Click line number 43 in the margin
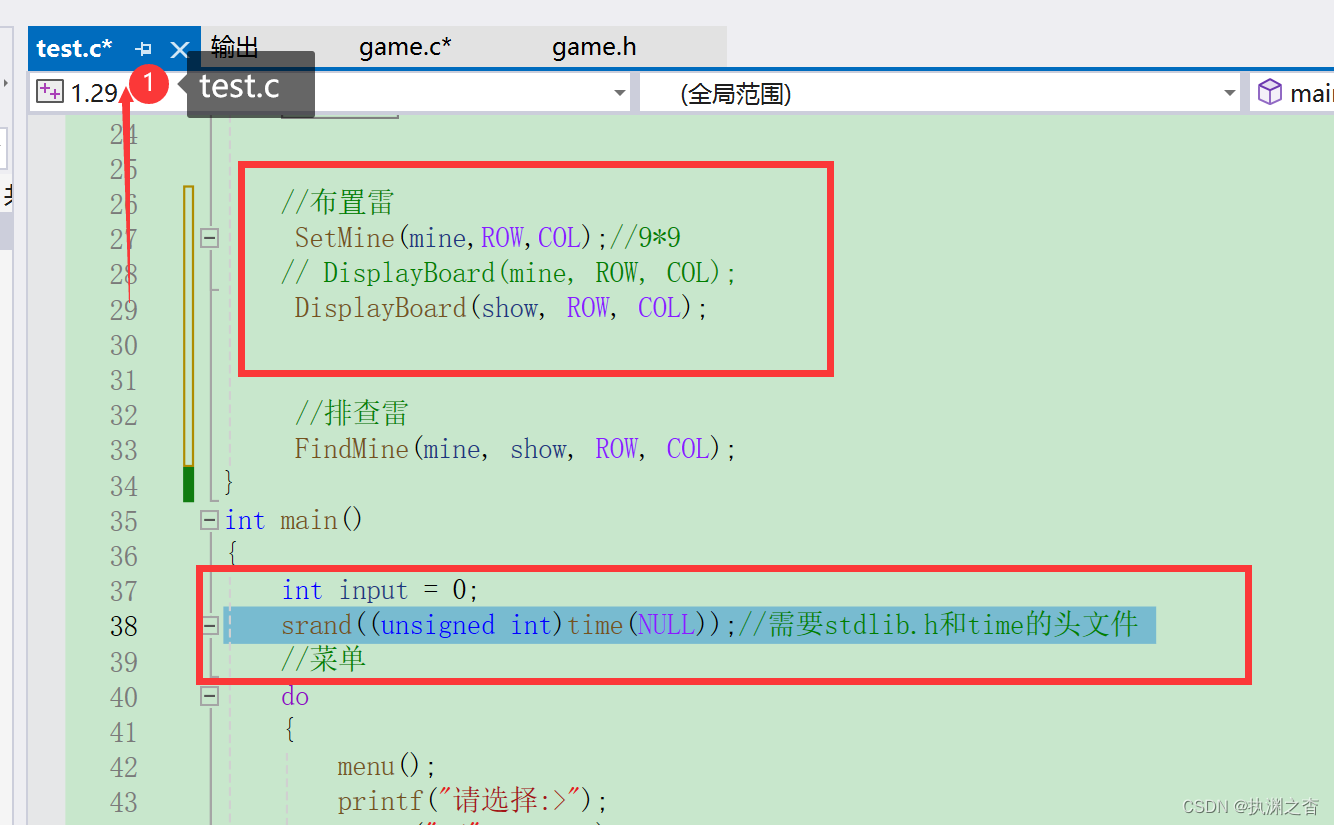This screenshot has height=825, width=1334. click(x=124, y=802)
